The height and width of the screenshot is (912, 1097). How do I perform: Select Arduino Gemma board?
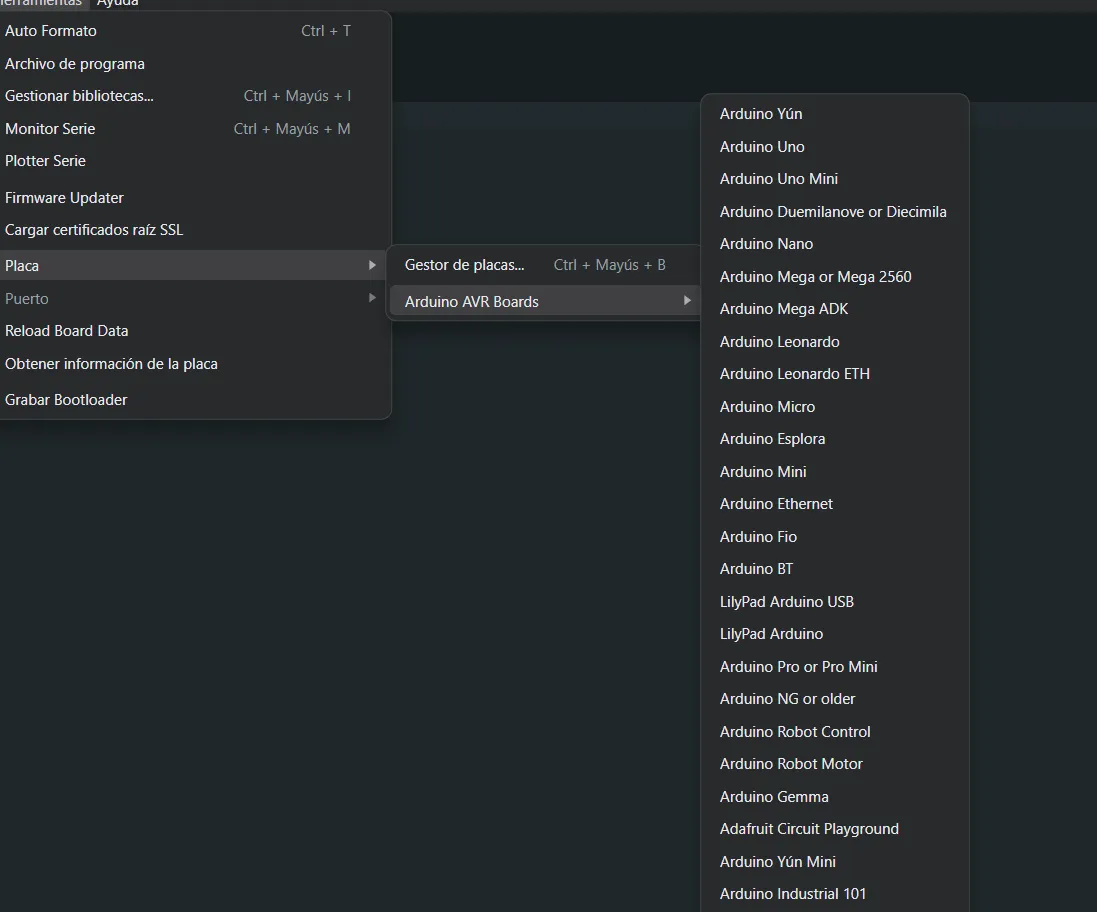click(835, 797)
